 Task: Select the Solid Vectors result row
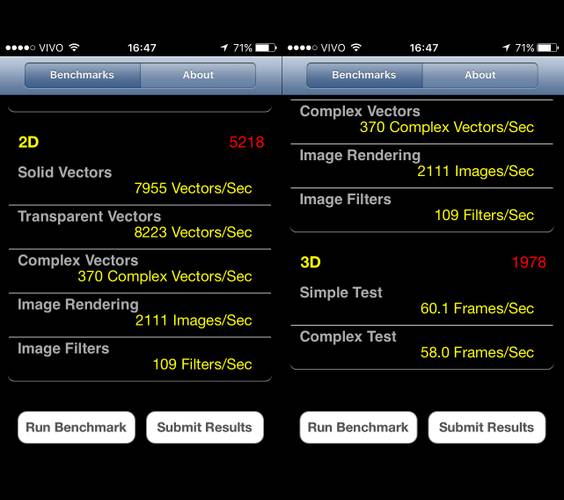[140, 181]
